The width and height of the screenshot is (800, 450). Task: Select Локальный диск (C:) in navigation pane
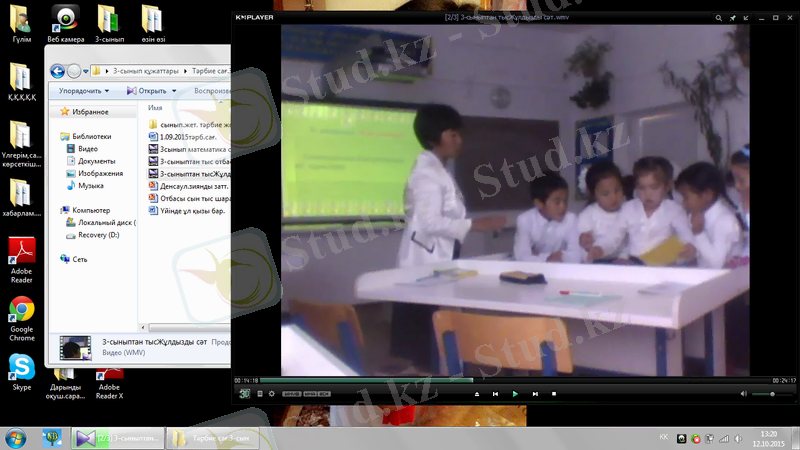tap(106, 222)
